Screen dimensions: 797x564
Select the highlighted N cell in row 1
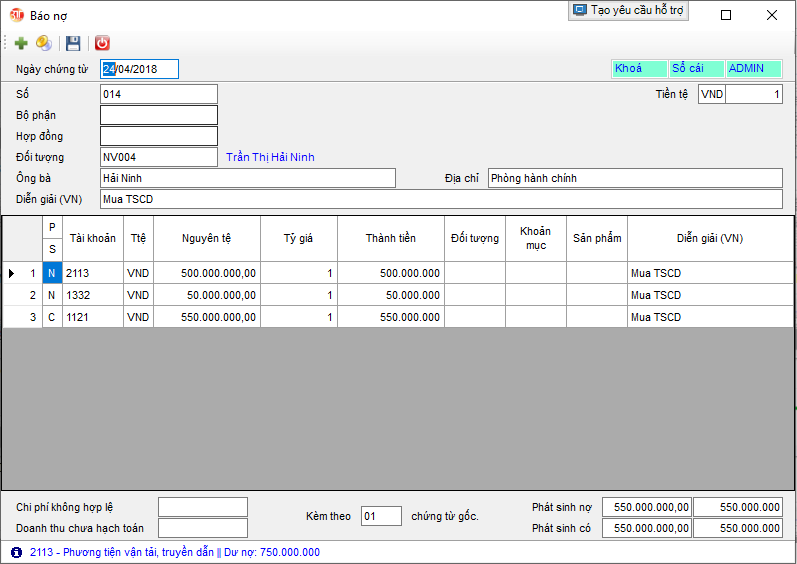pos(52,273)
